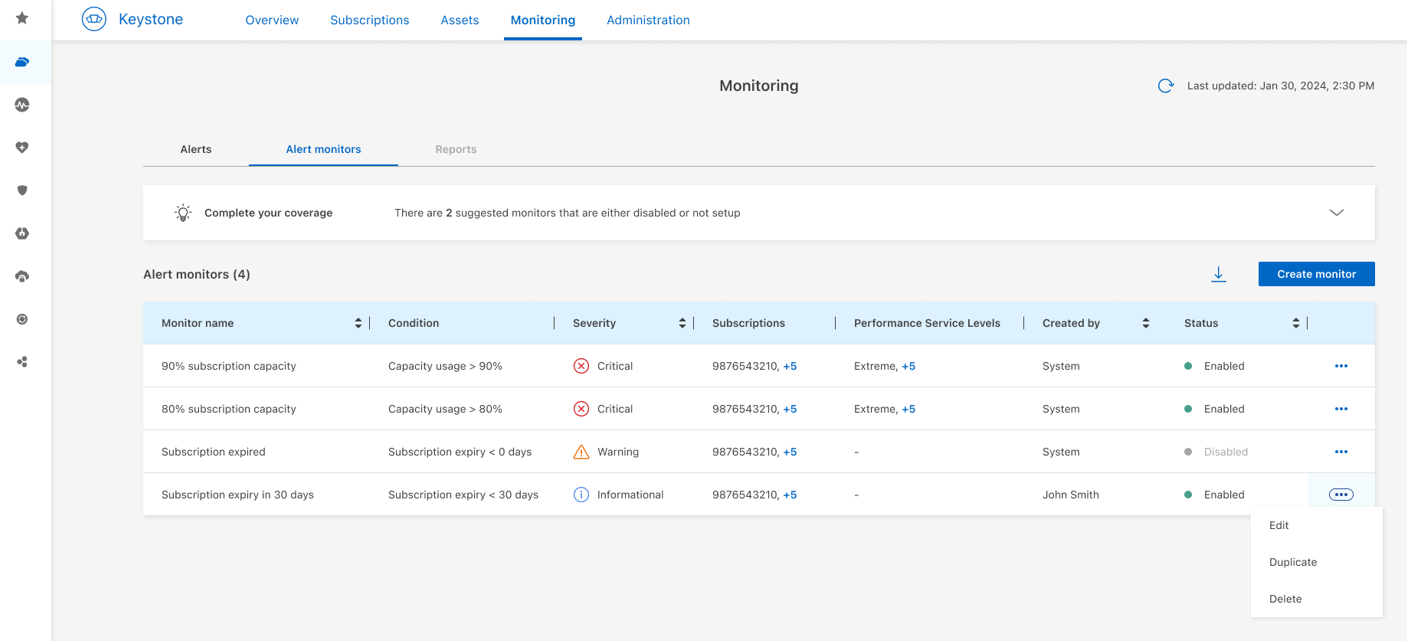Screen dimensions: 1407x641
Task: Select Duplicate from the context menu
Action: point(1293,562)
